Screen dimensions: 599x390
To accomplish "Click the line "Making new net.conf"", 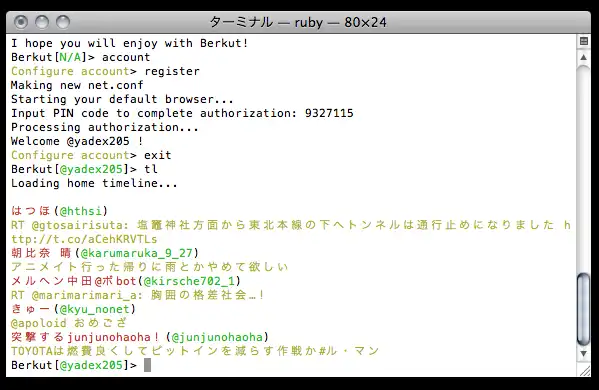I will click(x=77, y=85).
